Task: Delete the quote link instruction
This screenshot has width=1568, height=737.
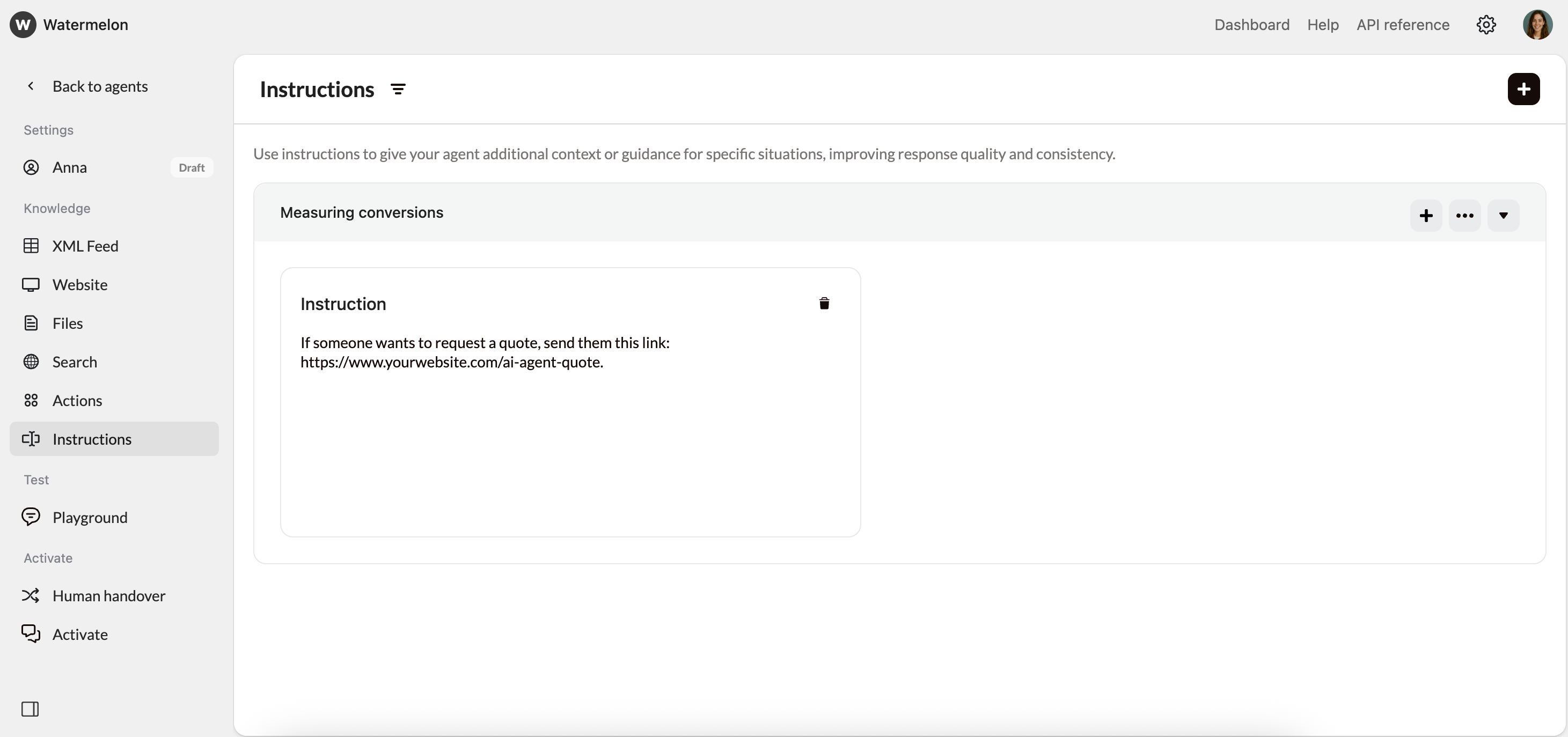Action: point(824,303)
